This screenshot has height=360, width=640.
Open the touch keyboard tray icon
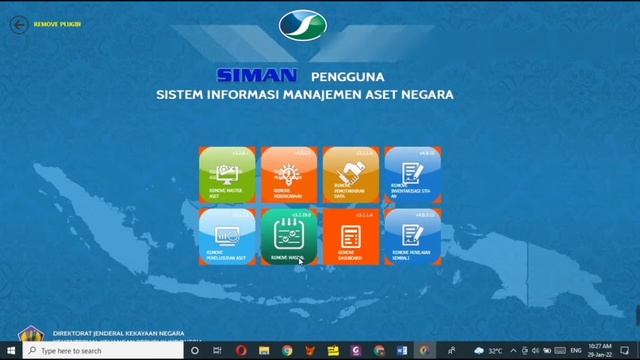tap(560, 351)
